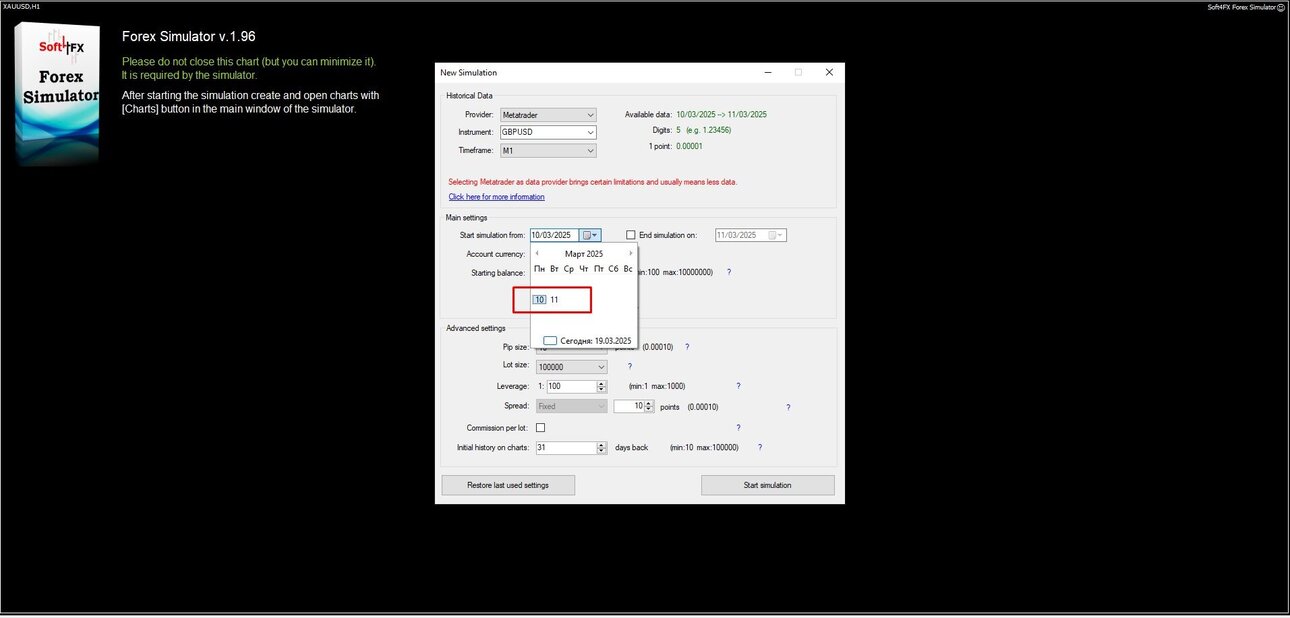Viewport: 1290px width, 618px height.
Task: Open help for the Lot size setting
Action: tap(629, 367)
